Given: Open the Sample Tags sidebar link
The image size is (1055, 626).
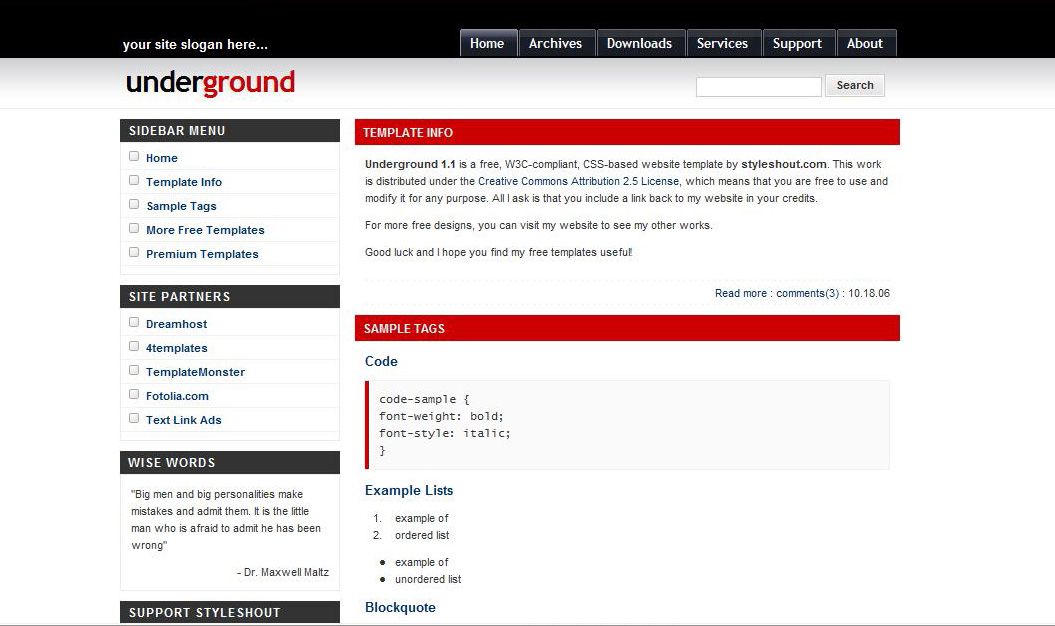Looking at the screenshot, I should pyautogui.click(x=181, y=206).
